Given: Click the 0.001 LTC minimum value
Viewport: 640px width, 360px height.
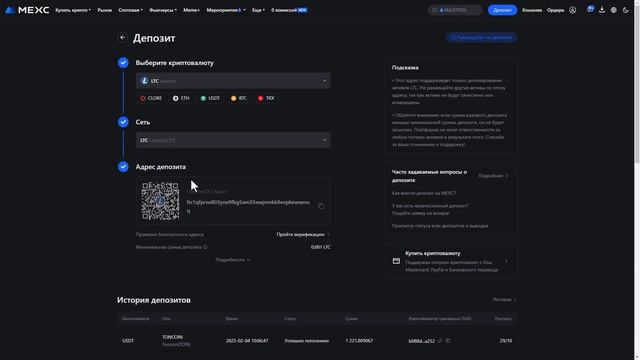Looking at the screenshot, I should [x=320, y=247].
